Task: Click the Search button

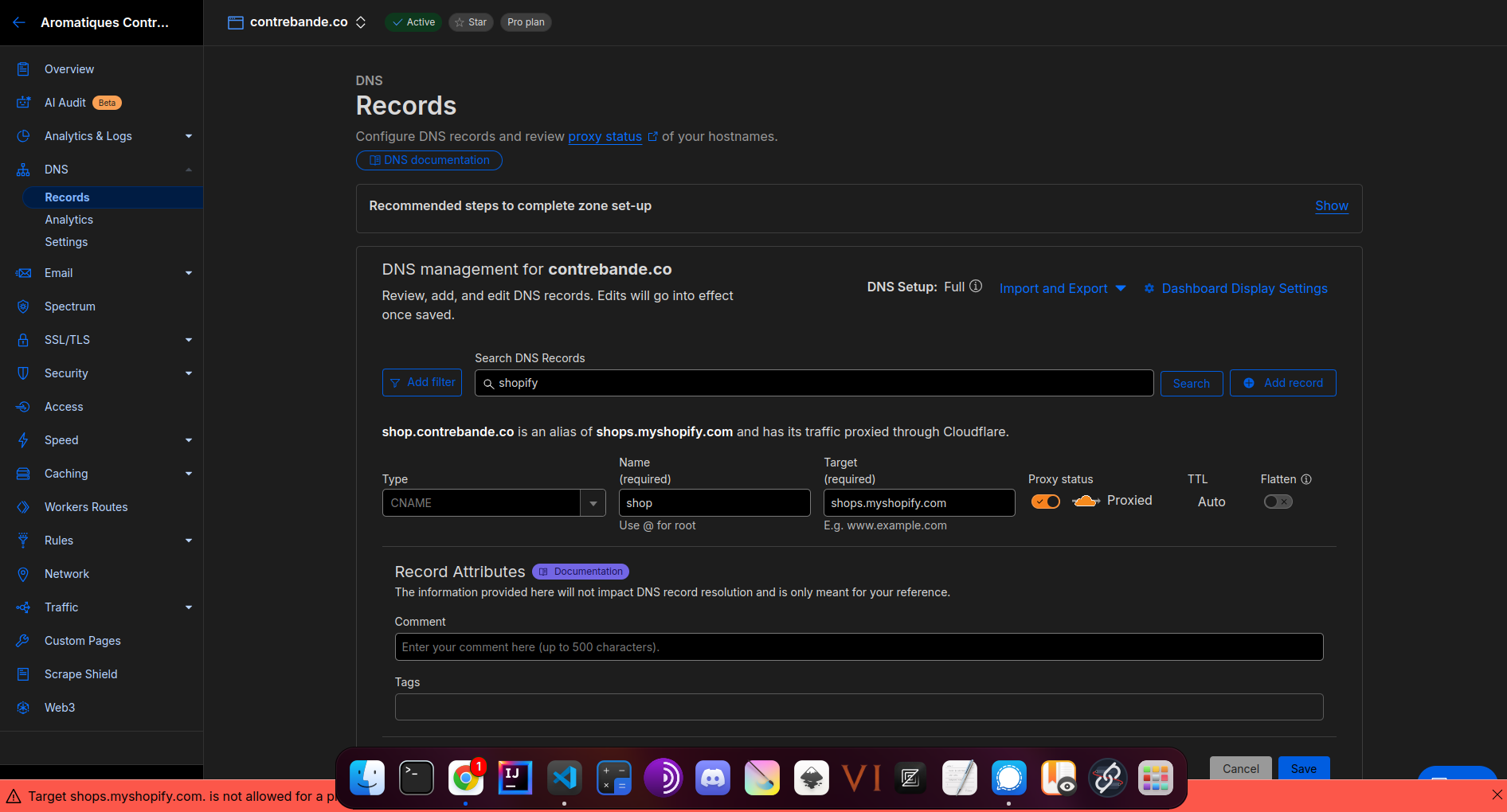Action: pyautogui.click(x=1191, y=384)
